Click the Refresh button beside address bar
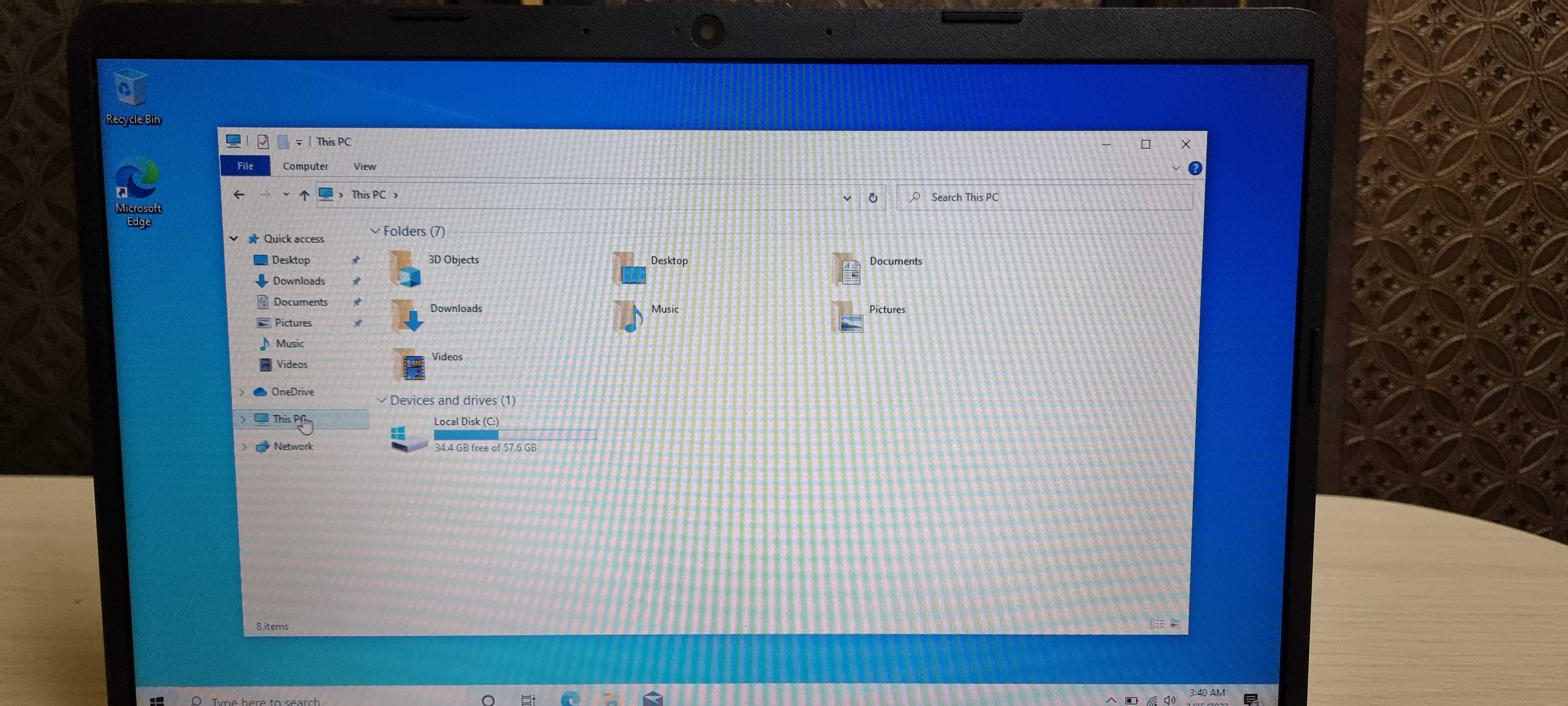The image size is (1568, 706). 872,197
